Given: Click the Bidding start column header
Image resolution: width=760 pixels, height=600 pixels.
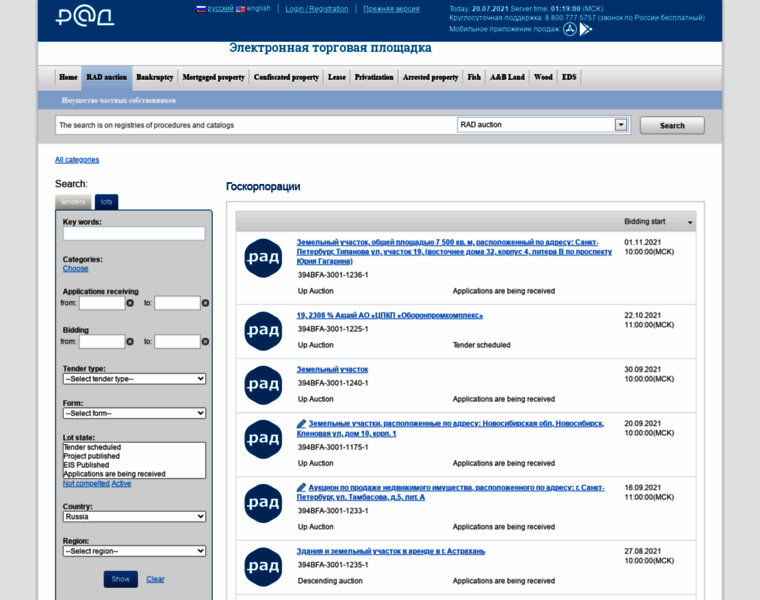Looking at the screenshot, I should pos(645,221).
